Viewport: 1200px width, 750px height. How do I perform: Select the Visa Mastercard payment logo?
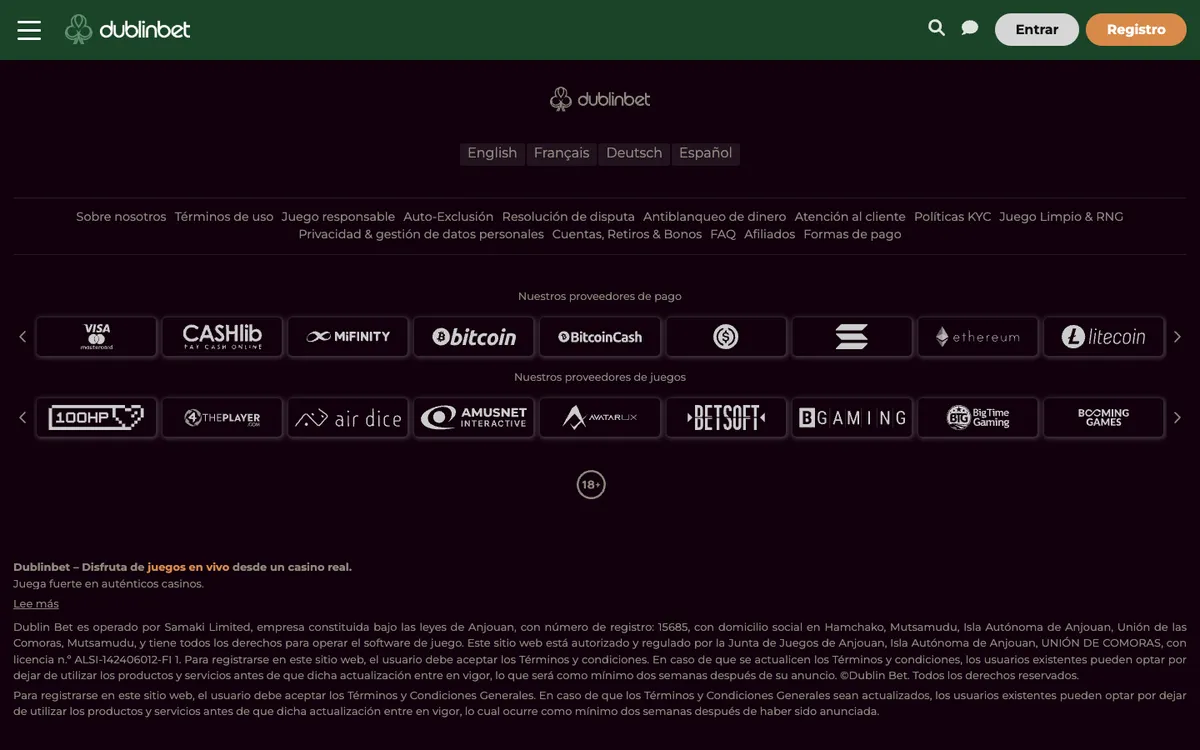(x=97, y=337)
